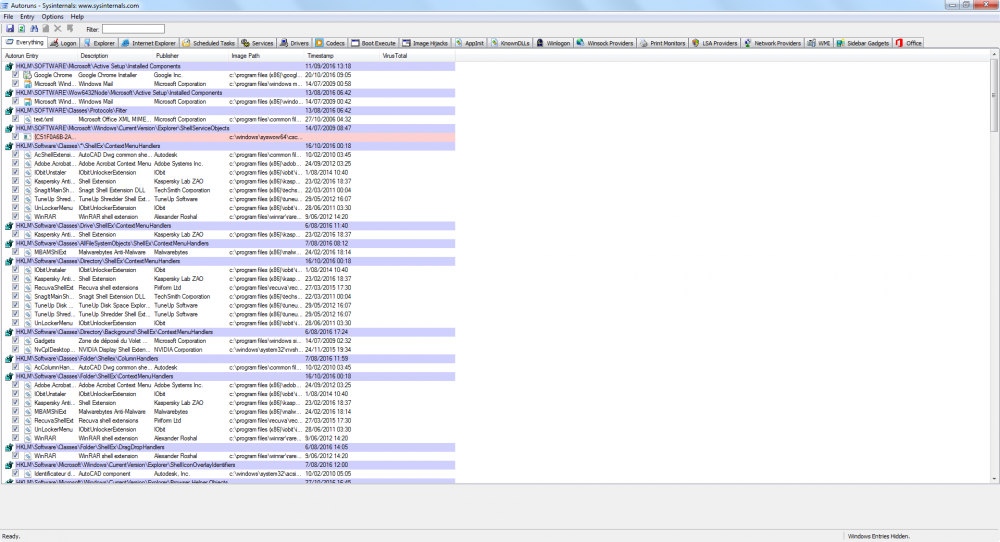Uncheck the TuneUp Disk Space Explorer entry
The image size is (1000, 542).
click(16, 305)
